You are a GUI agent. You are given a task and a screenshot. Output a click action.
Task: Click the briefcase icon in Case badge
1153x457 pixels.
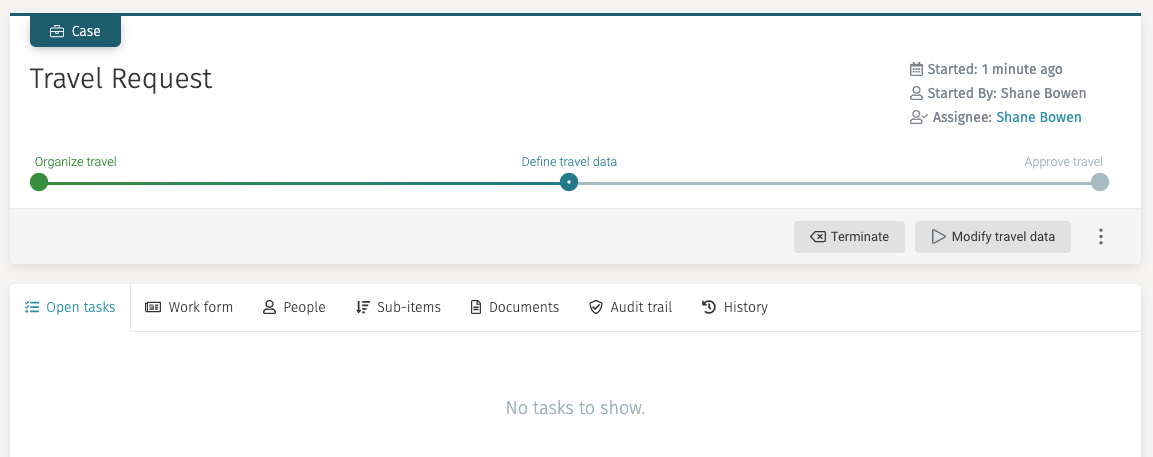pos(55,31)
